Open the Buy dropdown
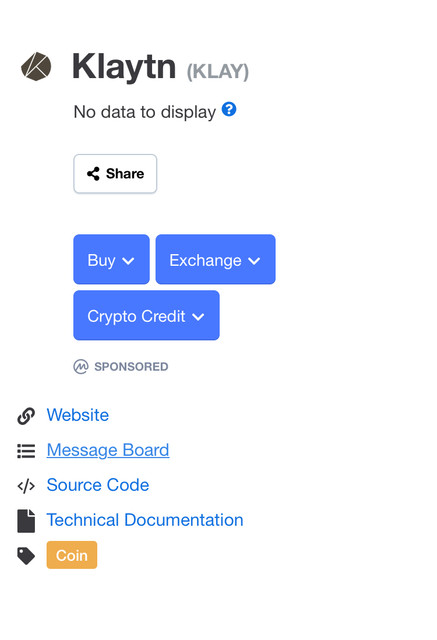The height and width of the screenshot is (640, 437). click(x=111, y=259)
